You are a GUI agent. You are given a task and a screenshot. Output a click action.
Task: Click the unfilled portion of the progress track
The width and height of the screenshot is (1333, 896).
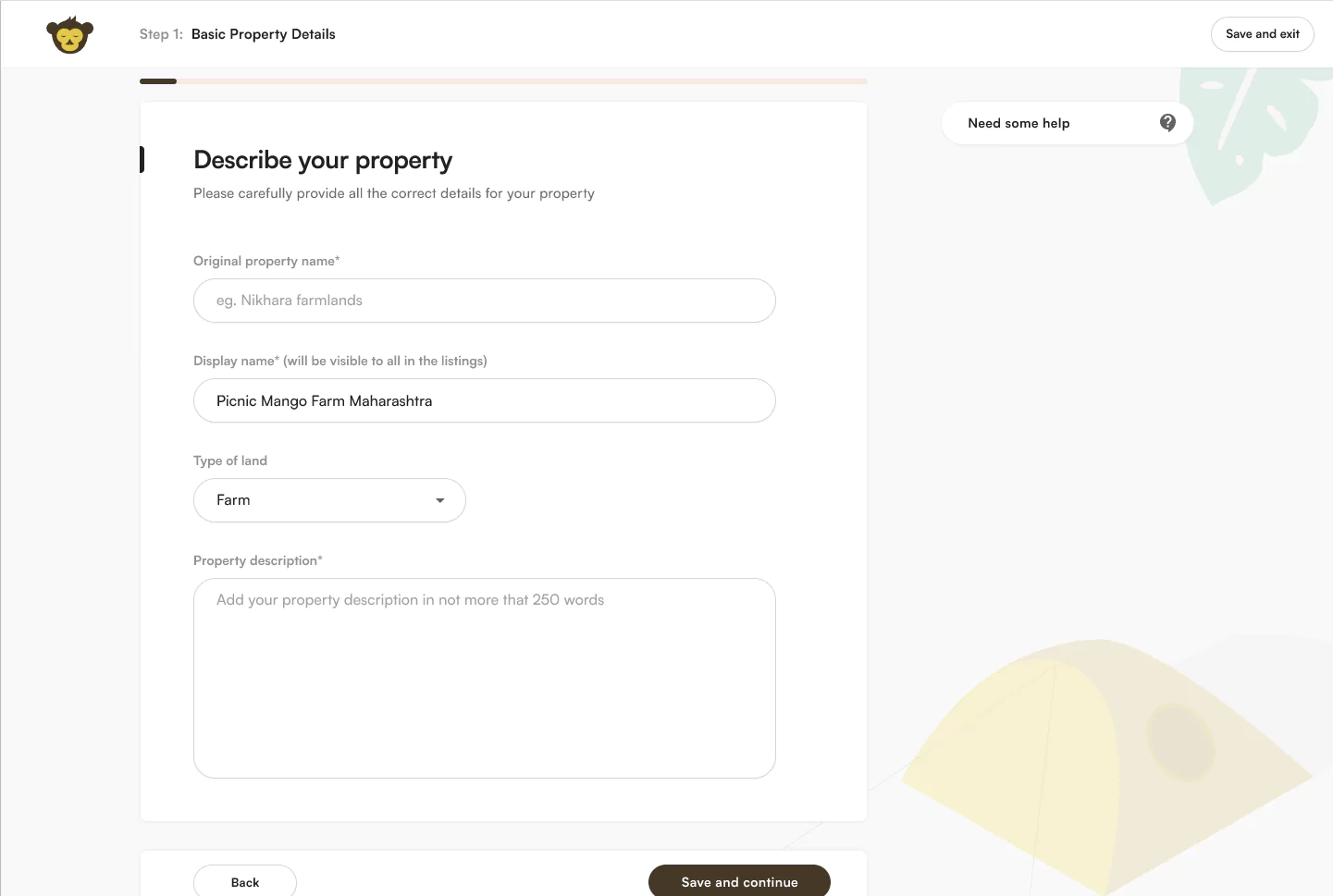(521, 81)
